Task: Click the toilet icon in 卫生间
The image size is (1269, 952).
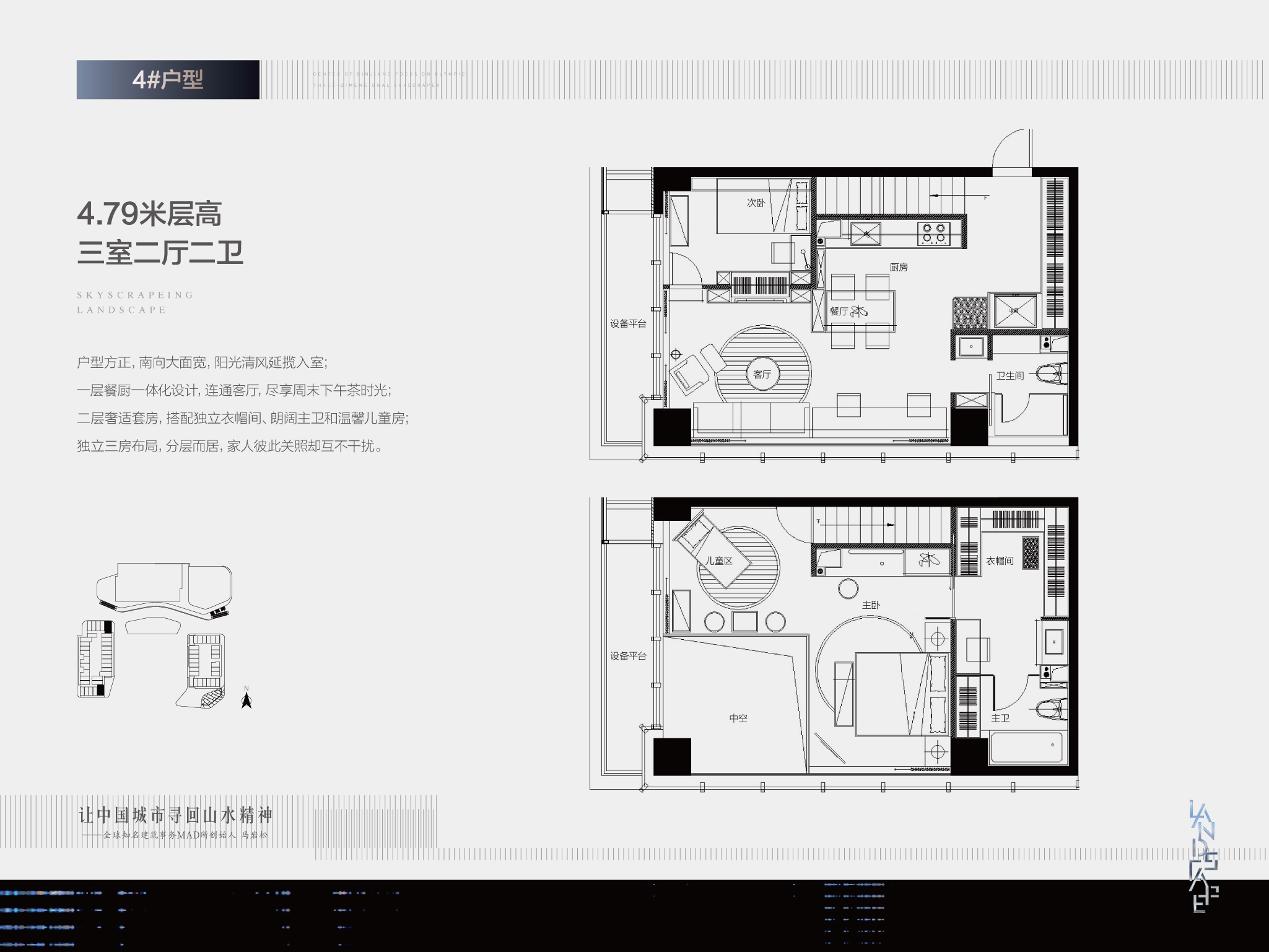Action: [x=1052, y=373]
